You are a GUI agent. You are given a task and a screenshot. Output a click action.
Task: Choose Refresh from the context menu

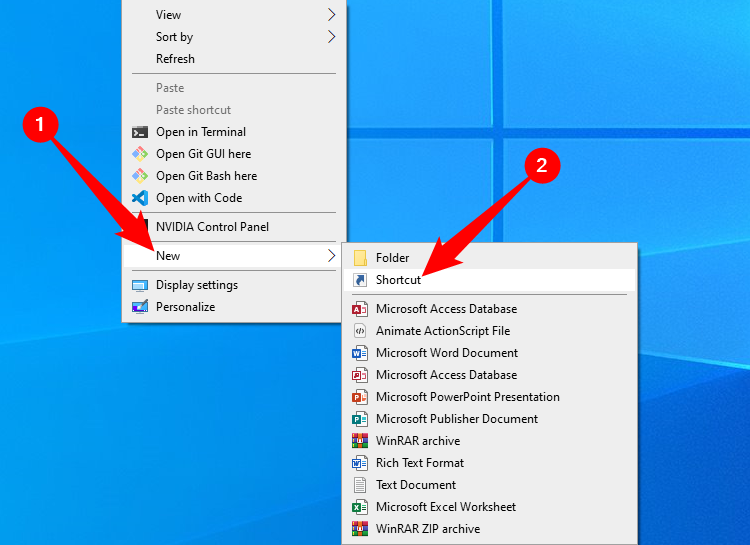tap(234, 59)
